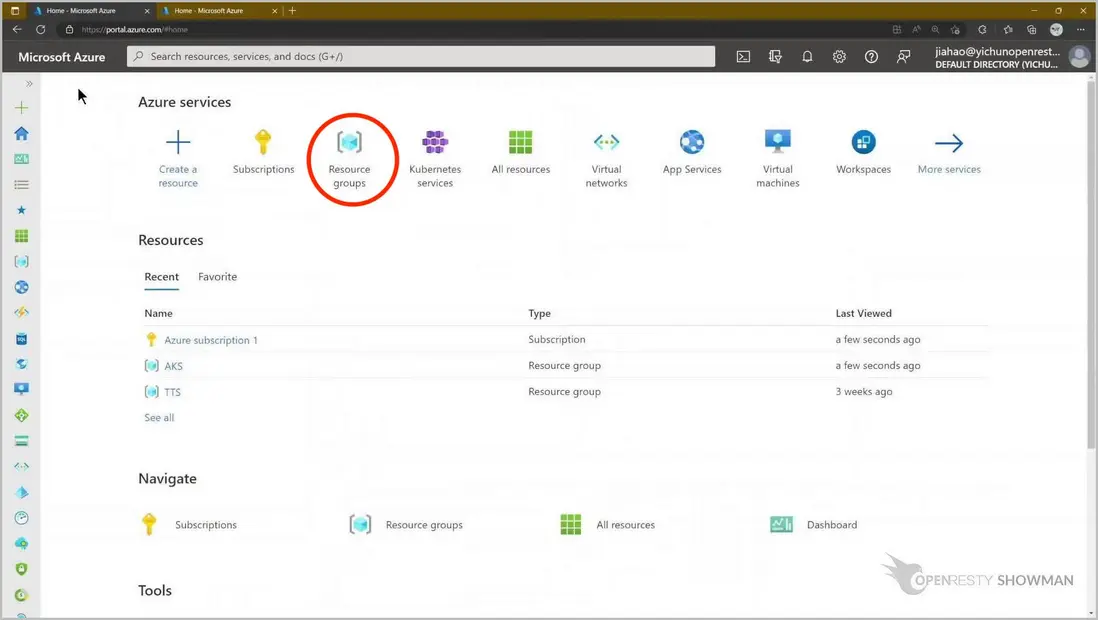This screenshot has width=1098, height=620.
Task: Open a new browser tab
Action: [292, 10]
